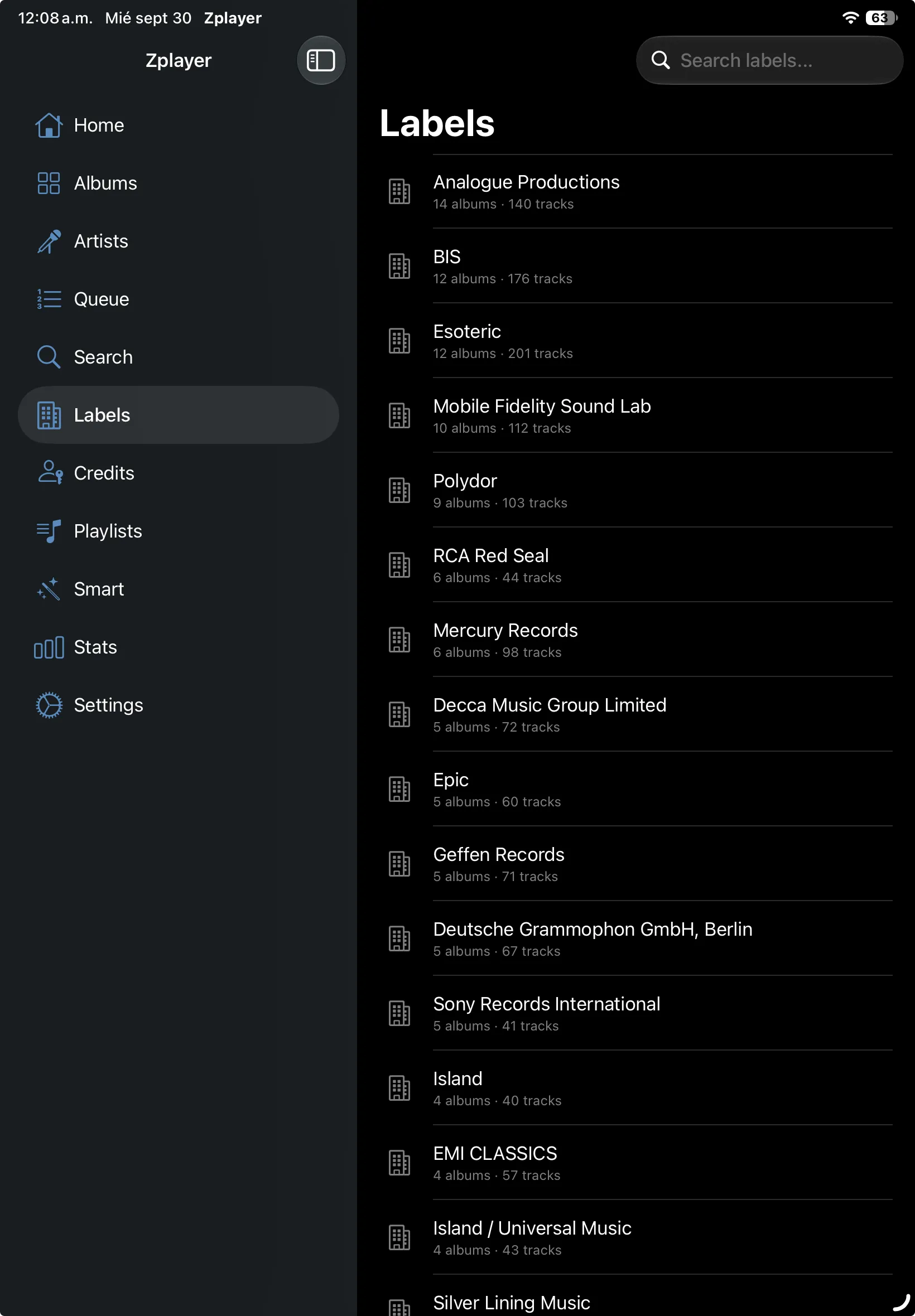915x1316 pixels.
Task: Open Mercury Records label
Action: [x=636, y=640]
